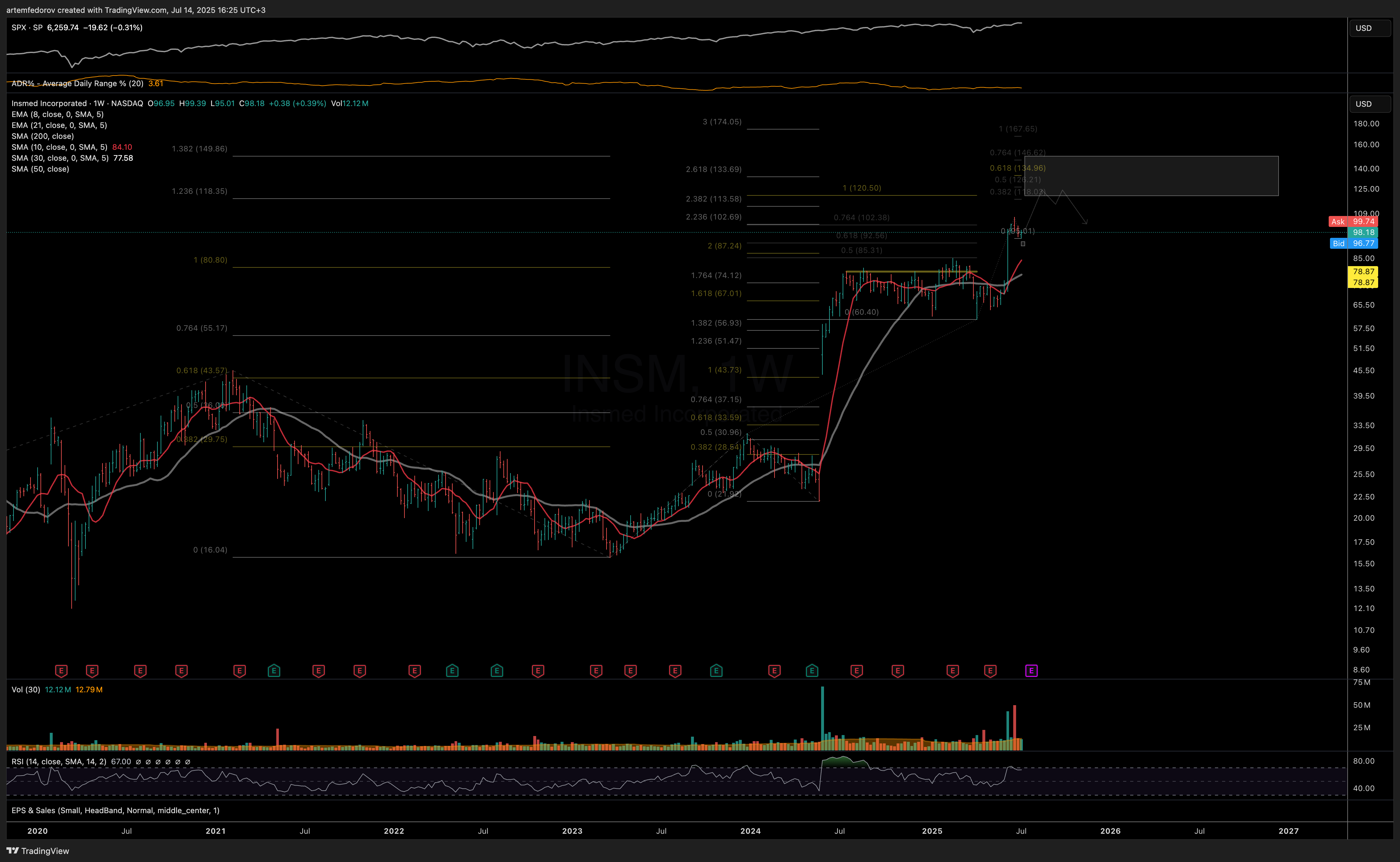Click the blue Bid 96.77 price label

pos(1353,243)
